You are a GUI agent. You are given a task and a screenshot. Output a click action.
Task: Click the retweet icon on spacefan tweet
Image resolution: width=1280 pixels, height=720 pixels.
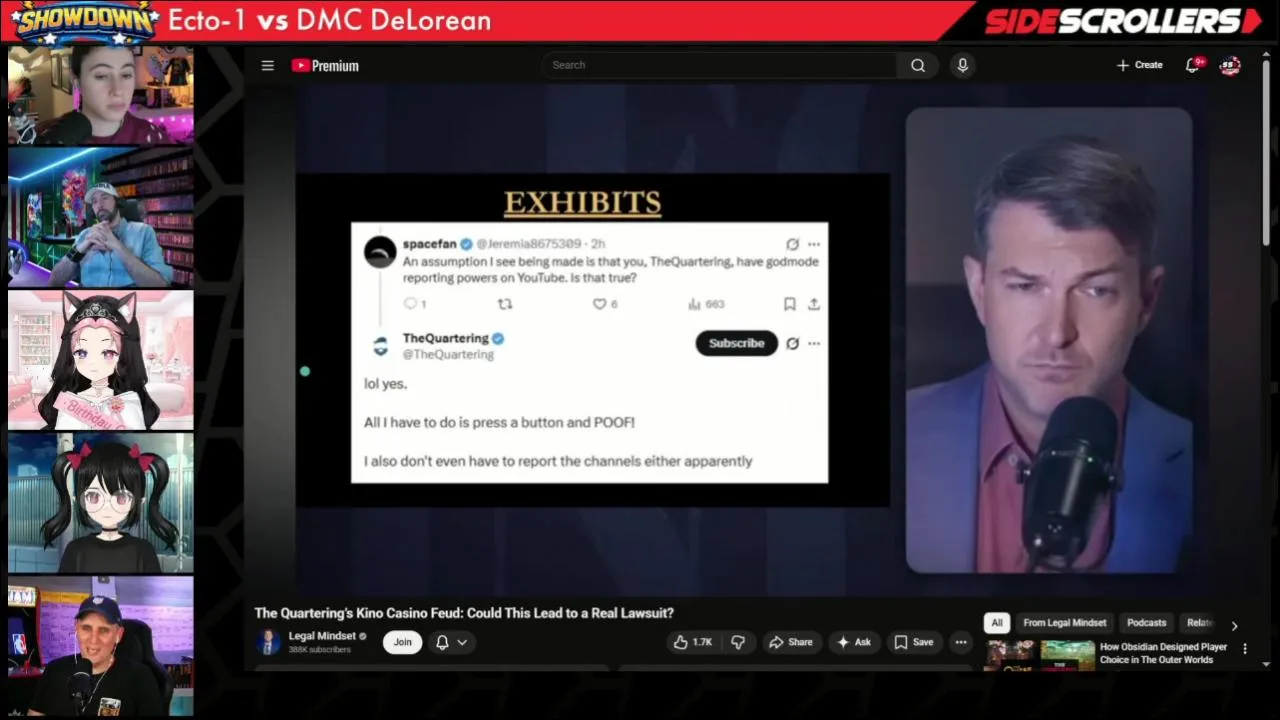coord(505,304)
